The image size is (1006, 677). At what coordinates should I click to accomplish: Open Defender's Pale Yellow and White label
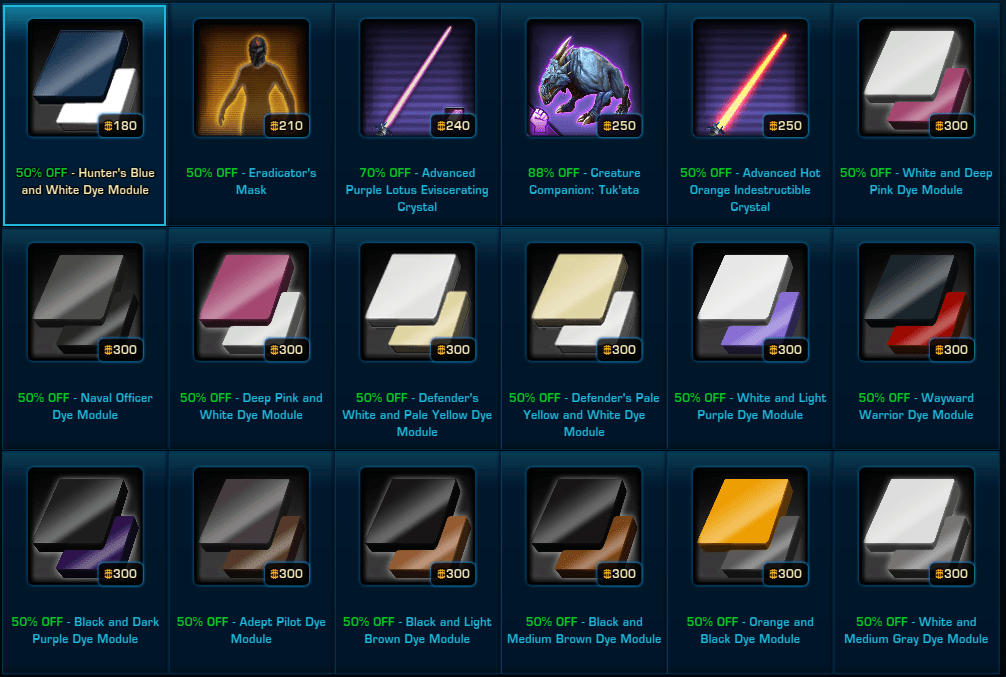pyautogui.click(x=584, y=415)
